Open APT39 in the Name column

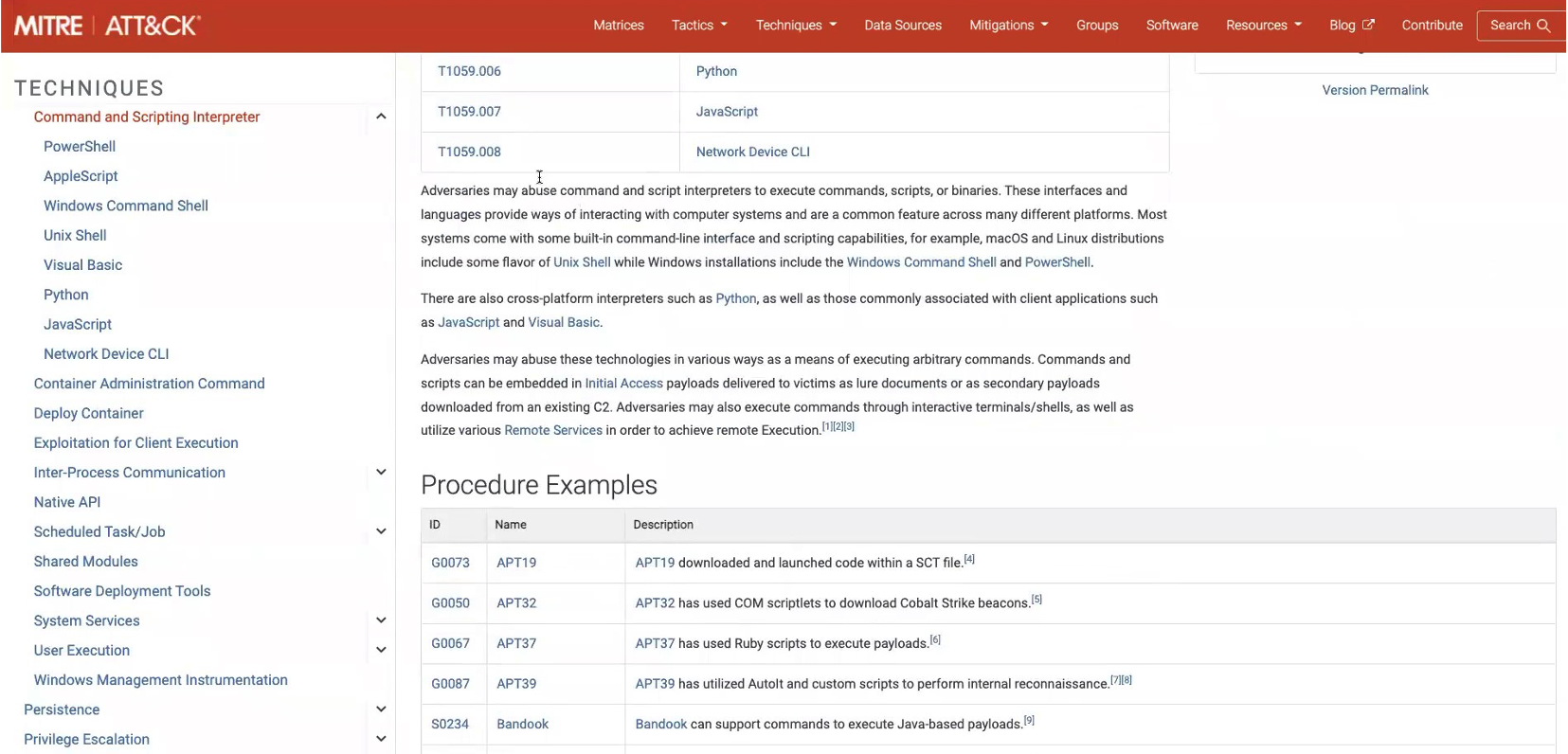[516, 683]
